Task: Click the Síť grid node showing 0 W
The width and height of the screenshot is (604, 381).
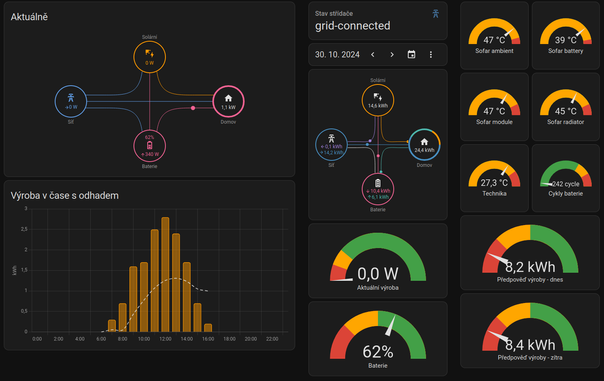Action: coord(71,101)
